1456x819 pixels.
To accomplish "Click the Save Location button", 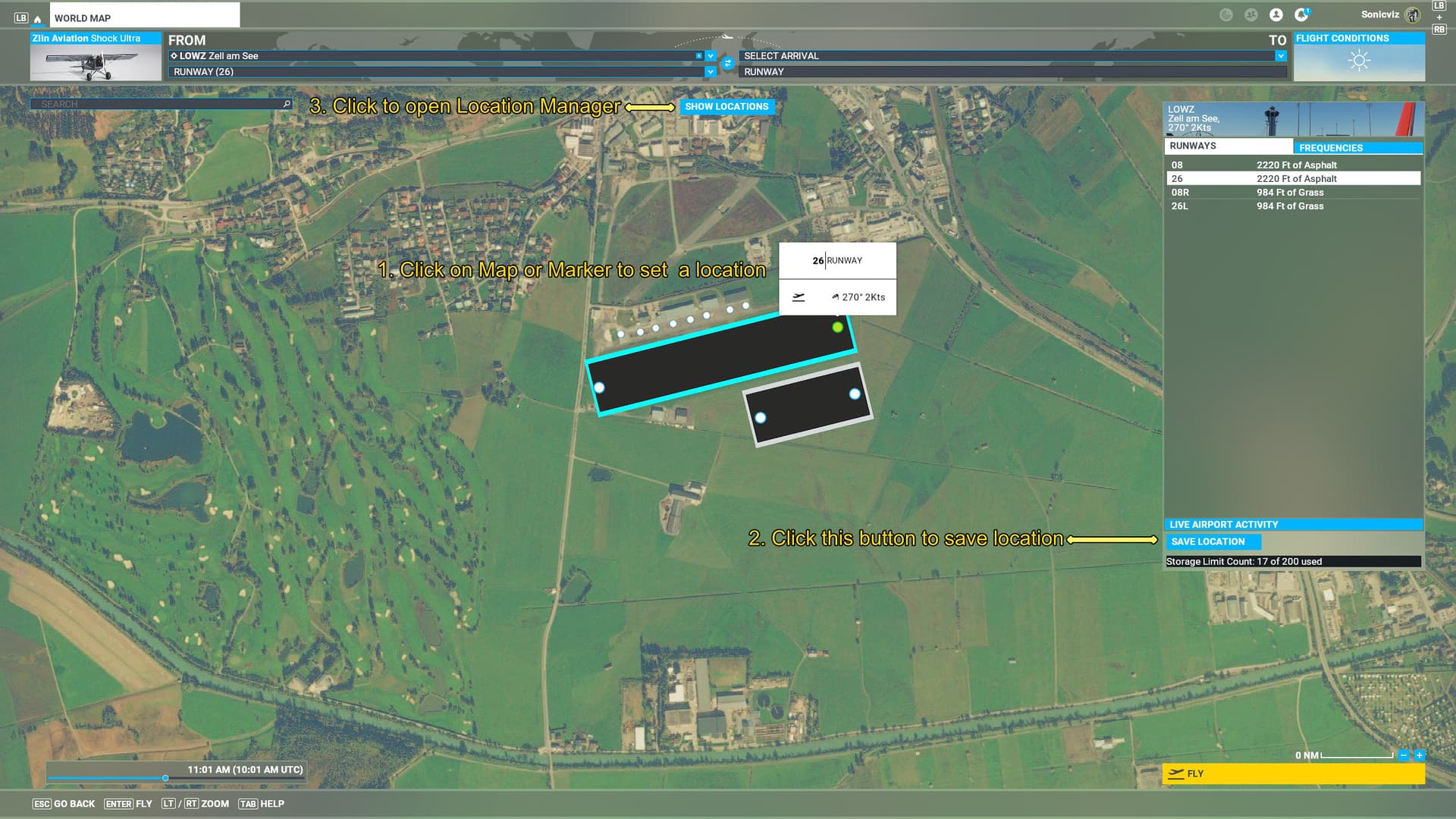I will tap(1212, 541).
